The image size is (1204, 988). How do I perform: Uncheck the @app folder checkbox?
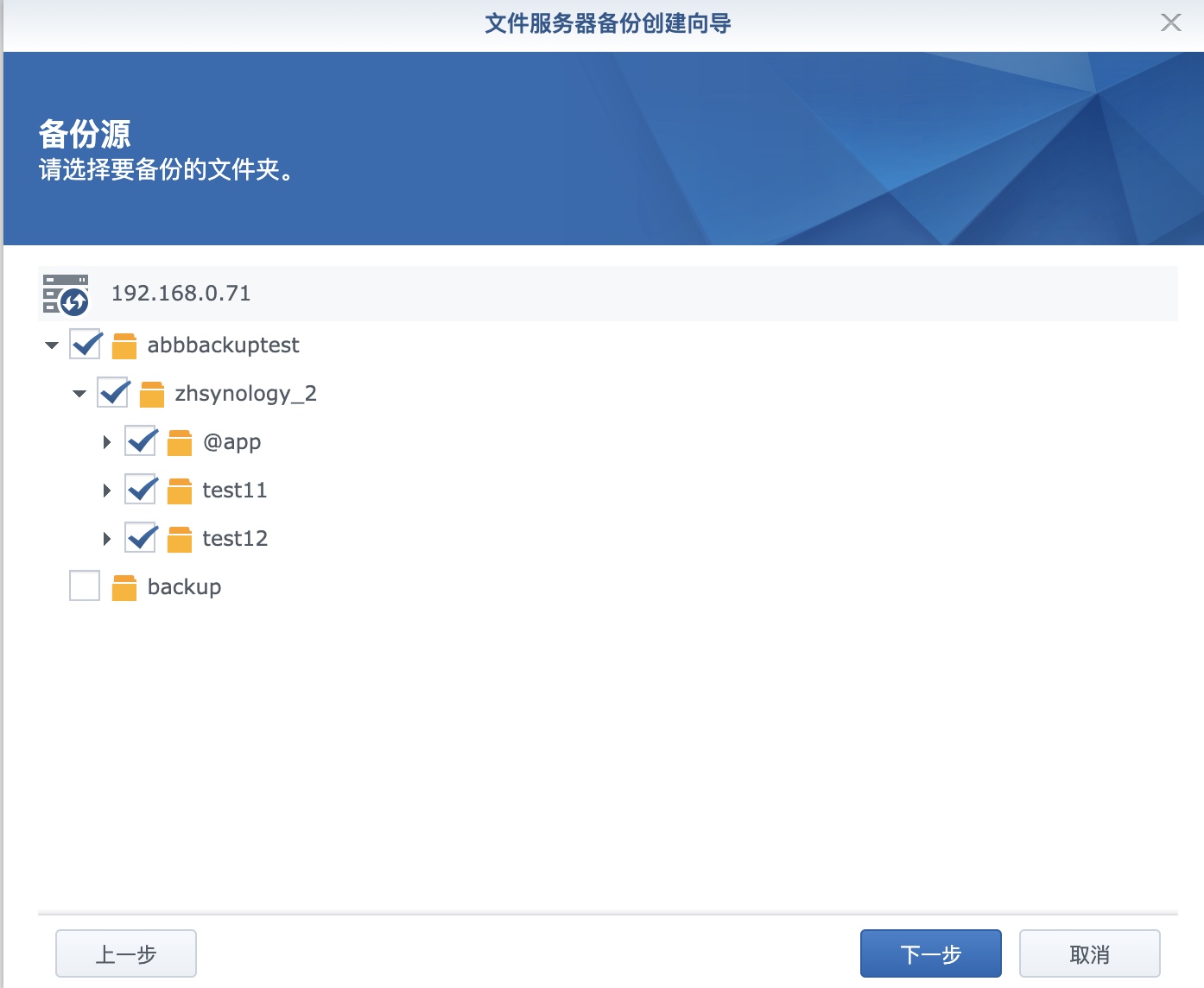(x=140, y=441)
